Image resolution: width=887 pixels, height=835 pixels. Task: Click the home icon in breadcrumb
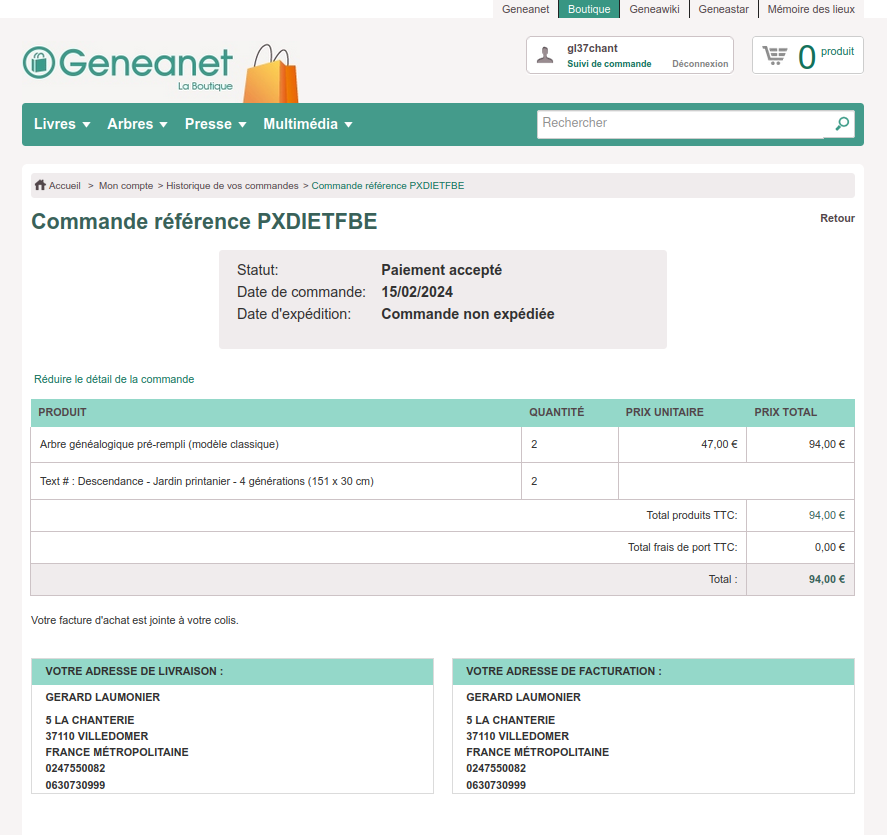(x=40, y=186)
